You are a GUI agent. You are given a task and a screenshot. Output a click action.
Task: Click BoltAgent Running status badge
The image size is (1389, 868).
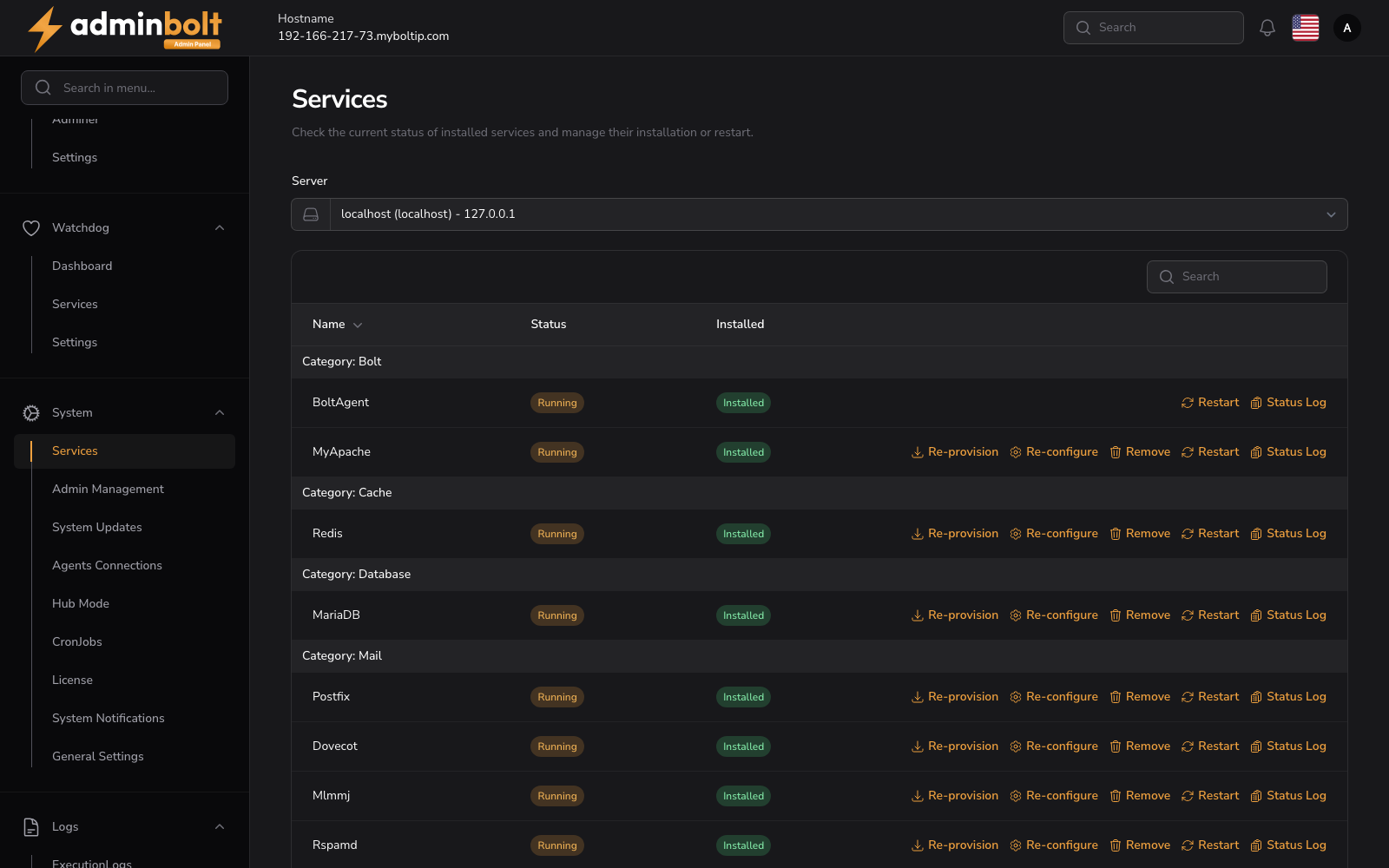point(557,403)
